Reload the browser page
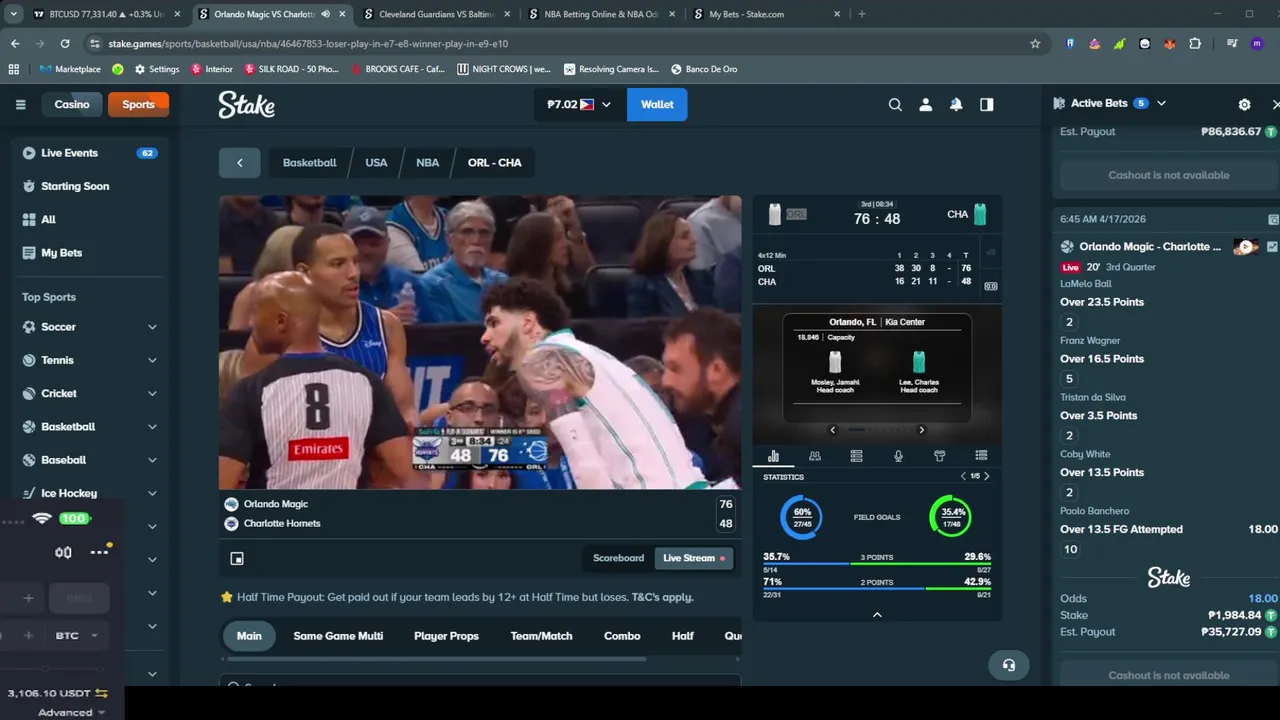The image size is (1280, 720). click(65, 44)
